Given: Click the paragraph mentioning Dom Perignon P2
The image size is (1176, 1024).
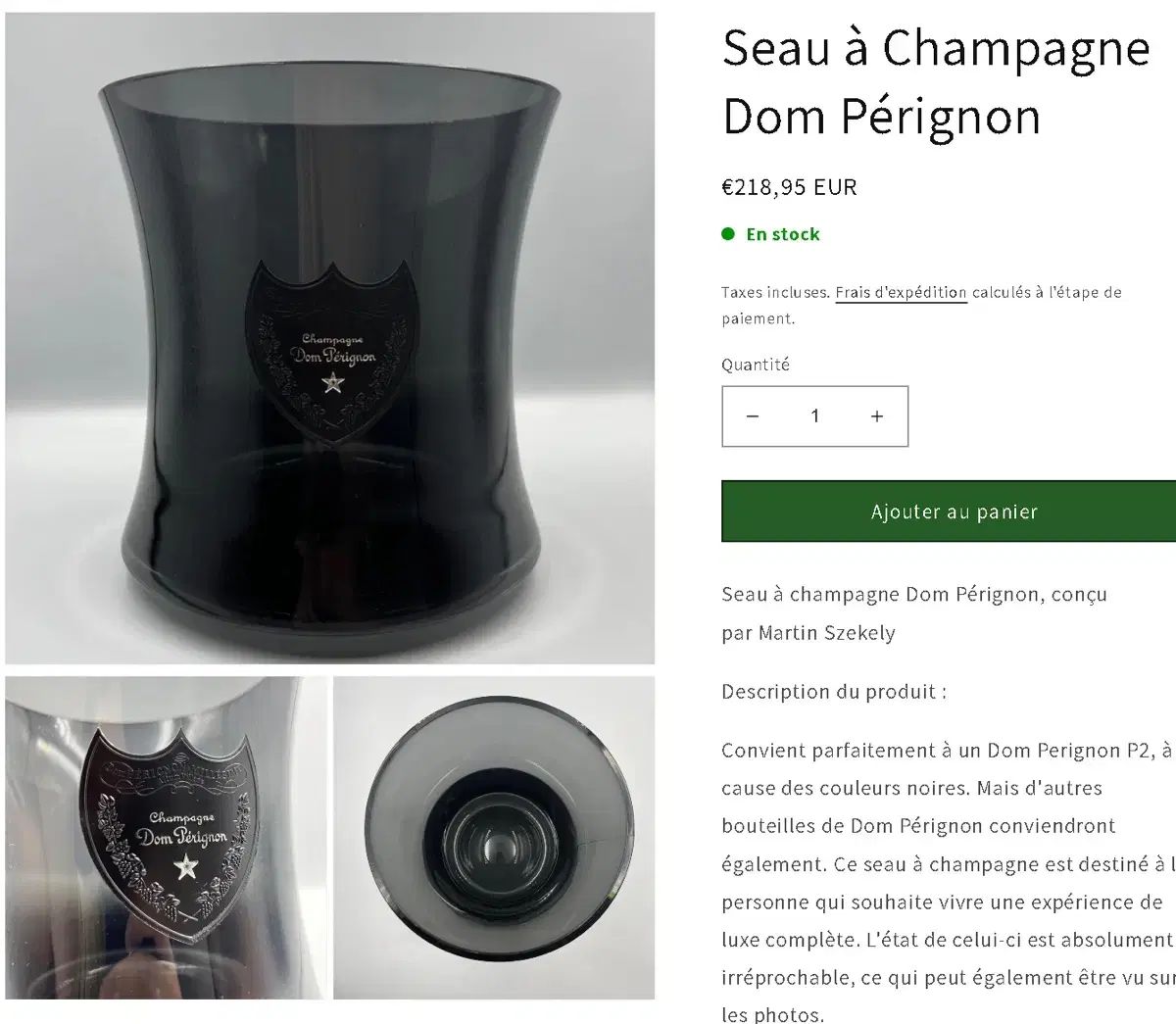Looking at the screenshot, I should click(949, 882).
